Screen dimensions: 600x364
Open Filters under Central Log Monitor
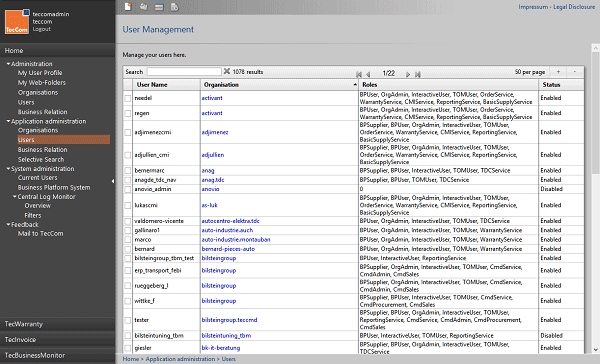[33, 215]
